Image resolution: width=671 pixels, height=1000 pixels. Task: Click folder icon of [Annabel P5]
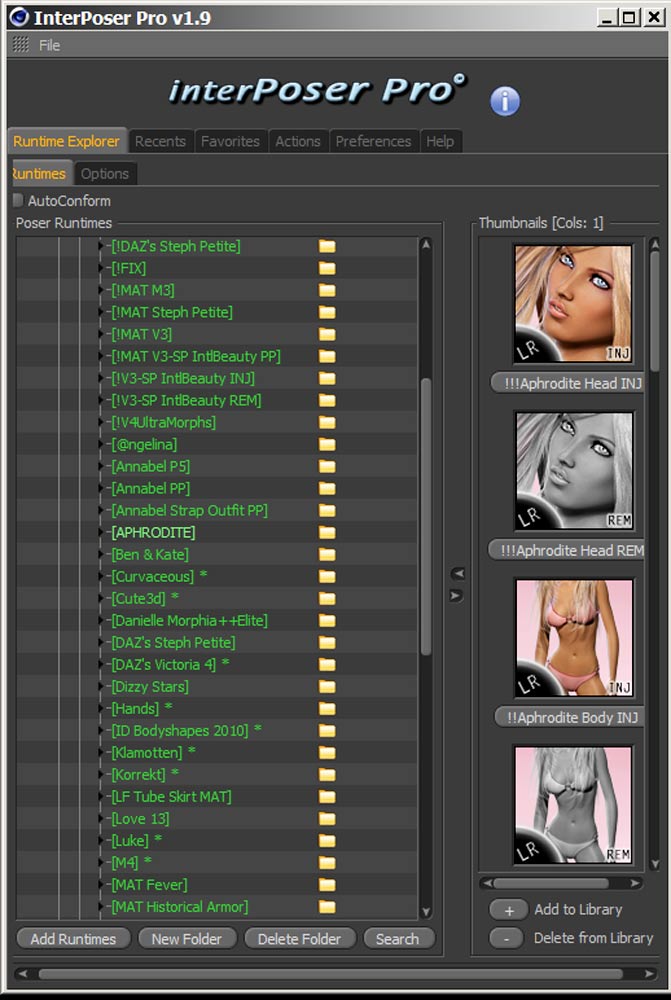click(x=327, y=466)
